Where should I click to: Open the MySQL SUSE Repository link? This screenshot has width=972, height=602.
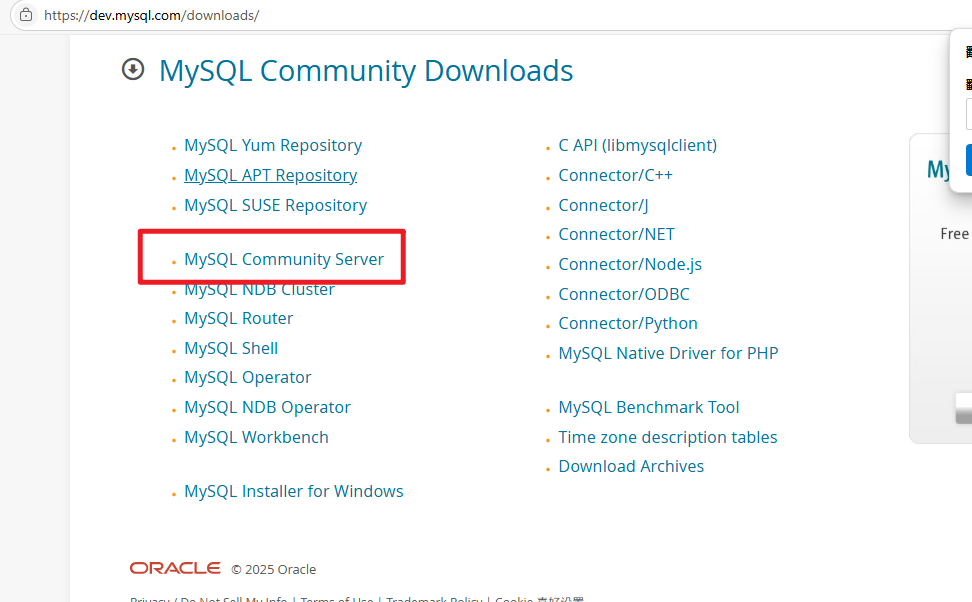click(275, 205)
